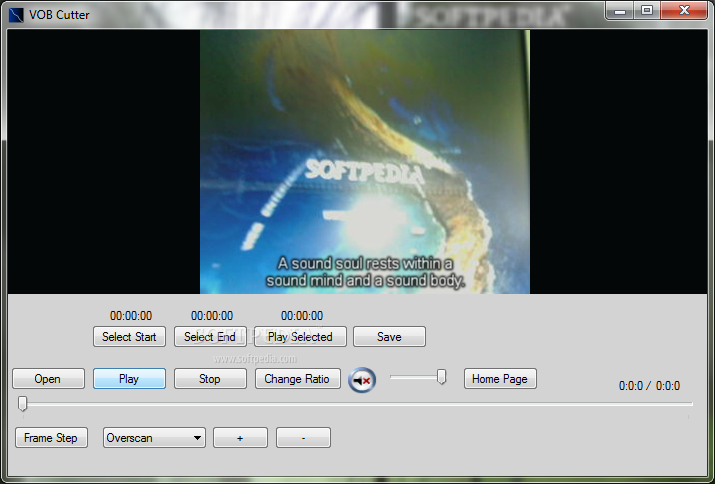The width and height of the screenshot is (715, 484).
Task: Click the 0:0:0 / 0:0:0 position readout
Action: coord(649,386)
